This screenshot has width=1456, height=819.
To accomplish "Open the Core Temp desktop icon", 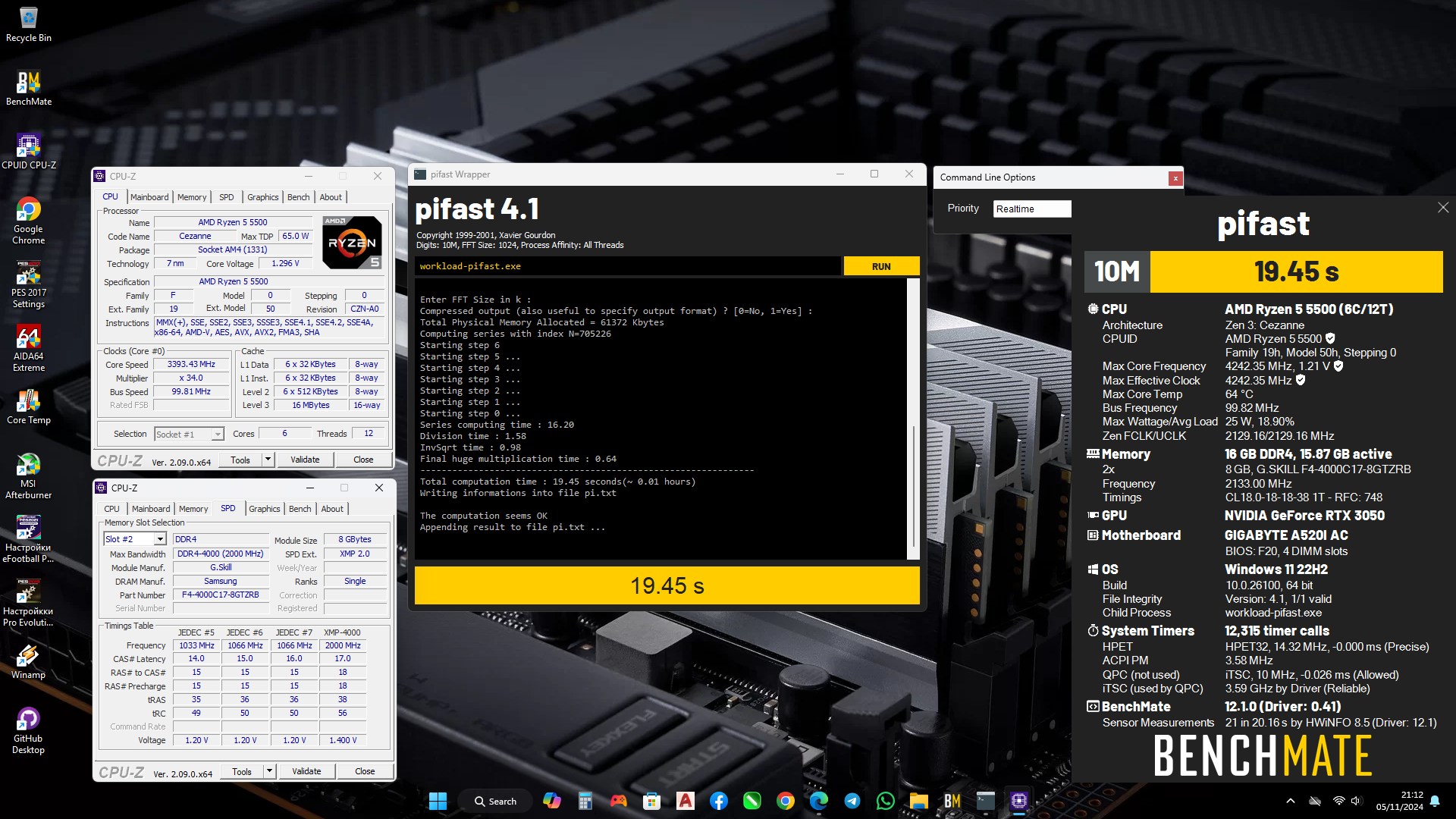I will point(28,406).
